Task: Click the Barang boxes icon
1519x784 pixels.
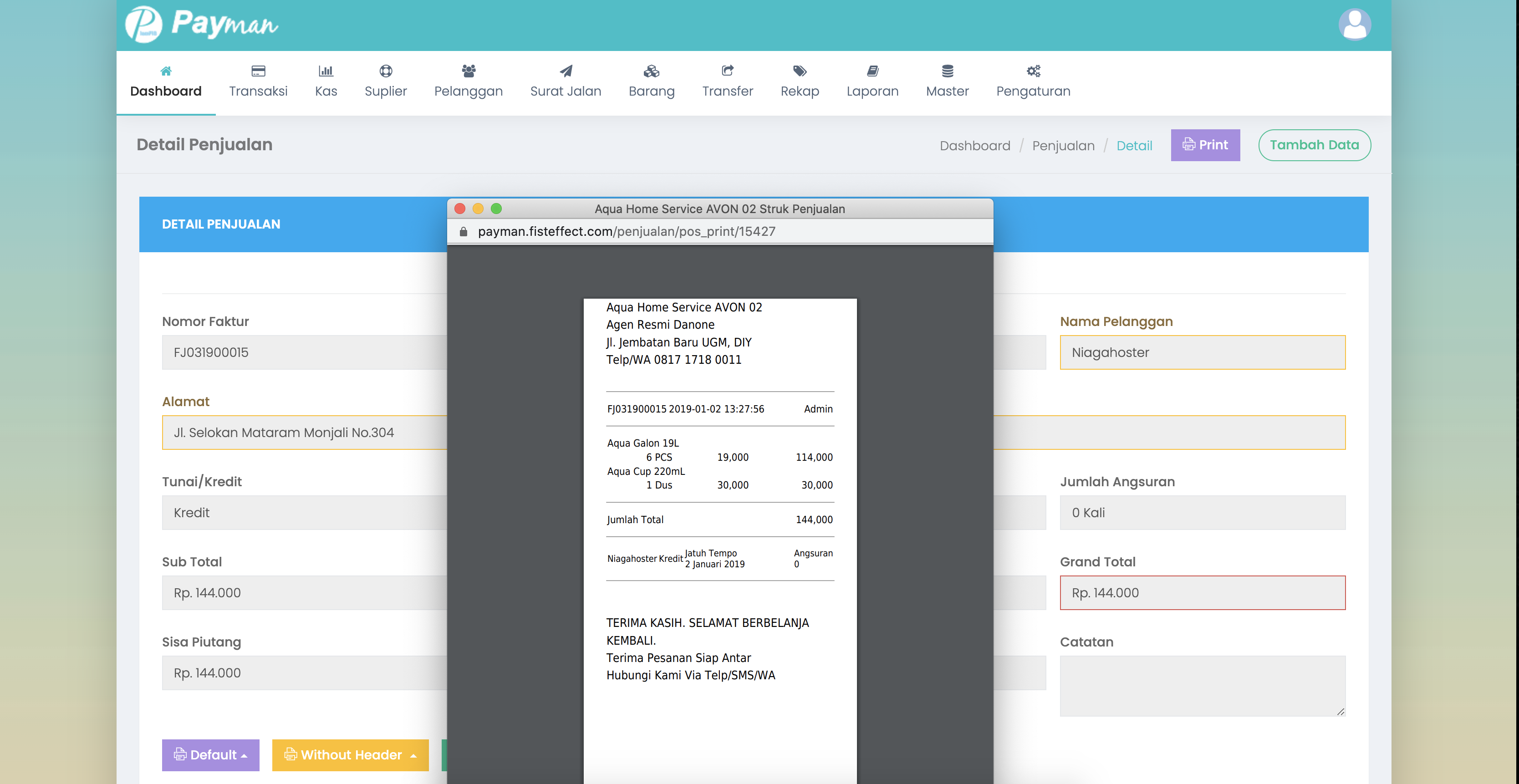Action: [x=651, y=71]
